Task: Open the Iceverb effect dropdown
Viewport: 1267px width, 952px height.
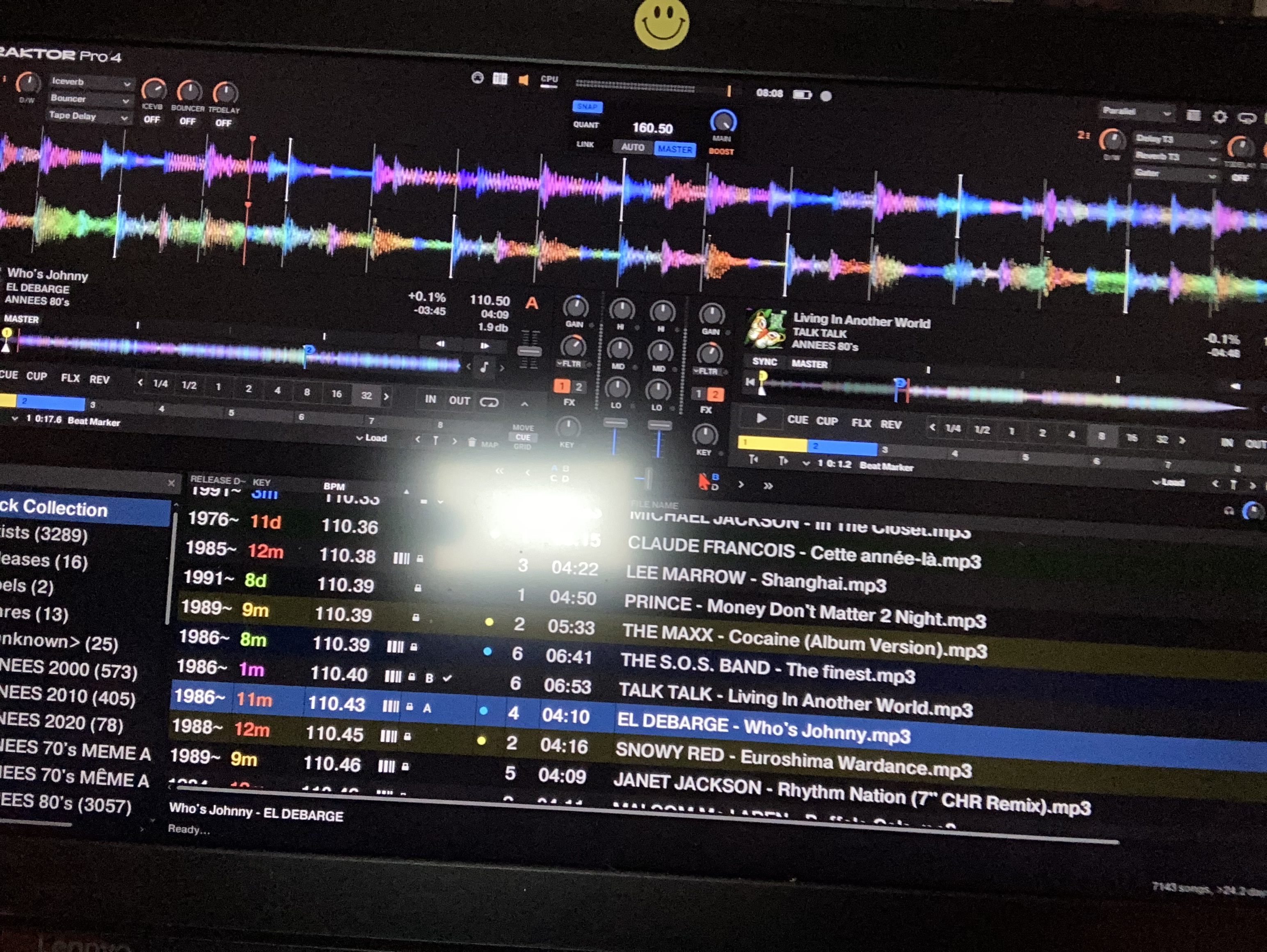Action: tap(91, 82)
